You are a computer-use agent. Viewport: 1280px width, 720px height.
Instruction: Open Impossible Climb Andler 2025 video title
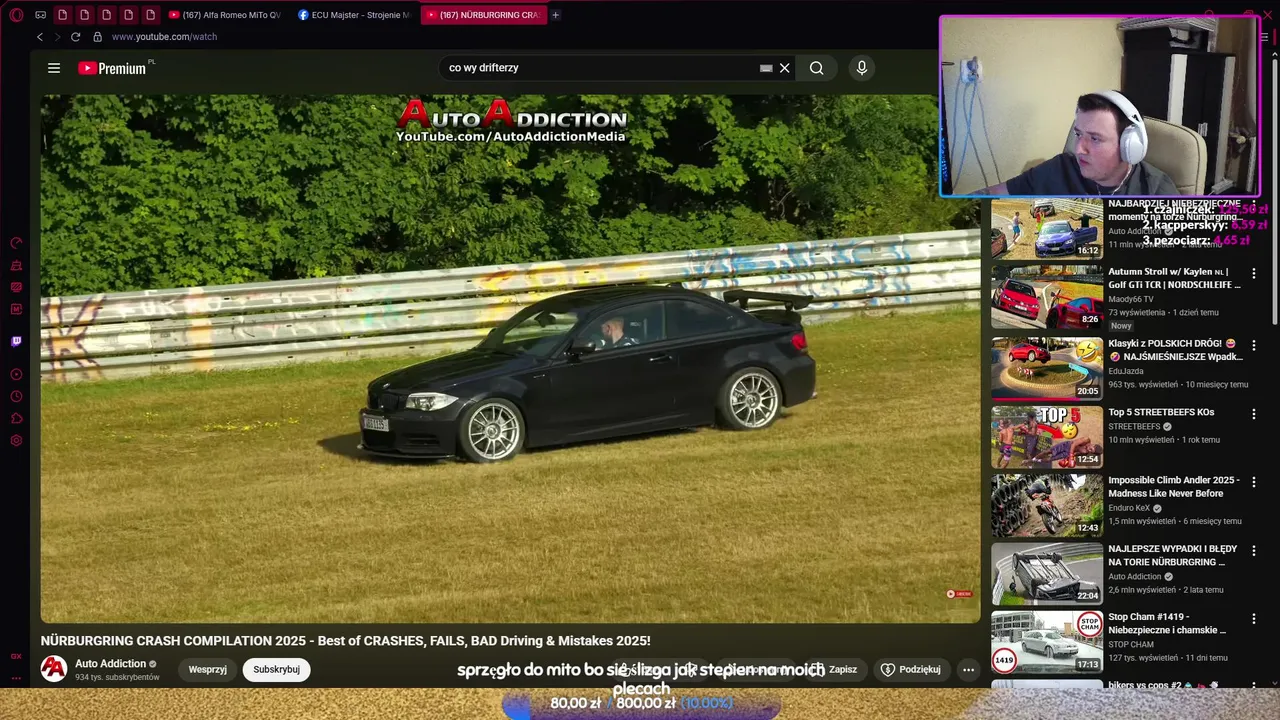pos(1174,487)
